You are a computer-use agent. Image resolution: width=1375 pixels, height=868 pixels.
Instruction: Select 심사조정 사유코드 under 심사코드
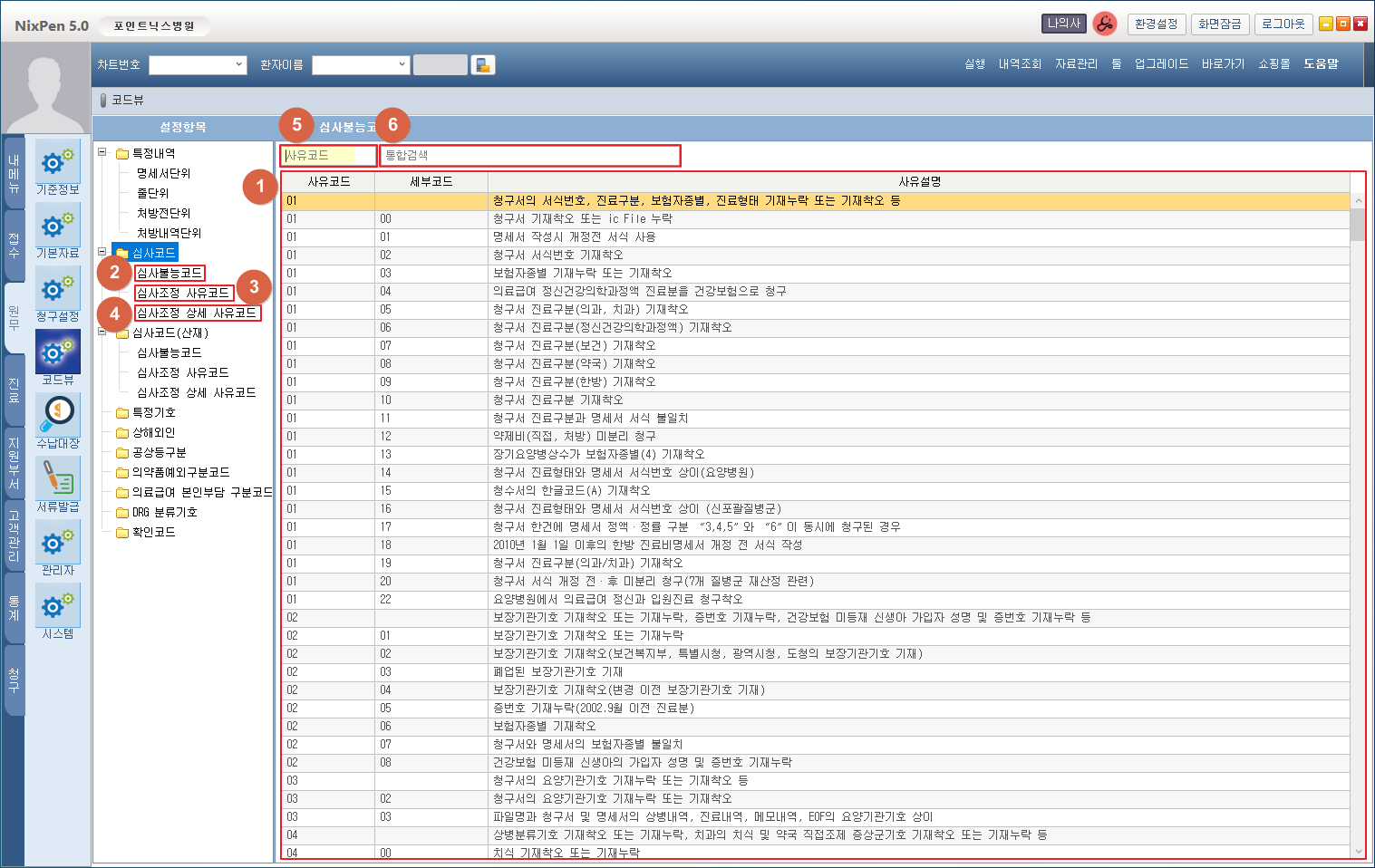183,293
